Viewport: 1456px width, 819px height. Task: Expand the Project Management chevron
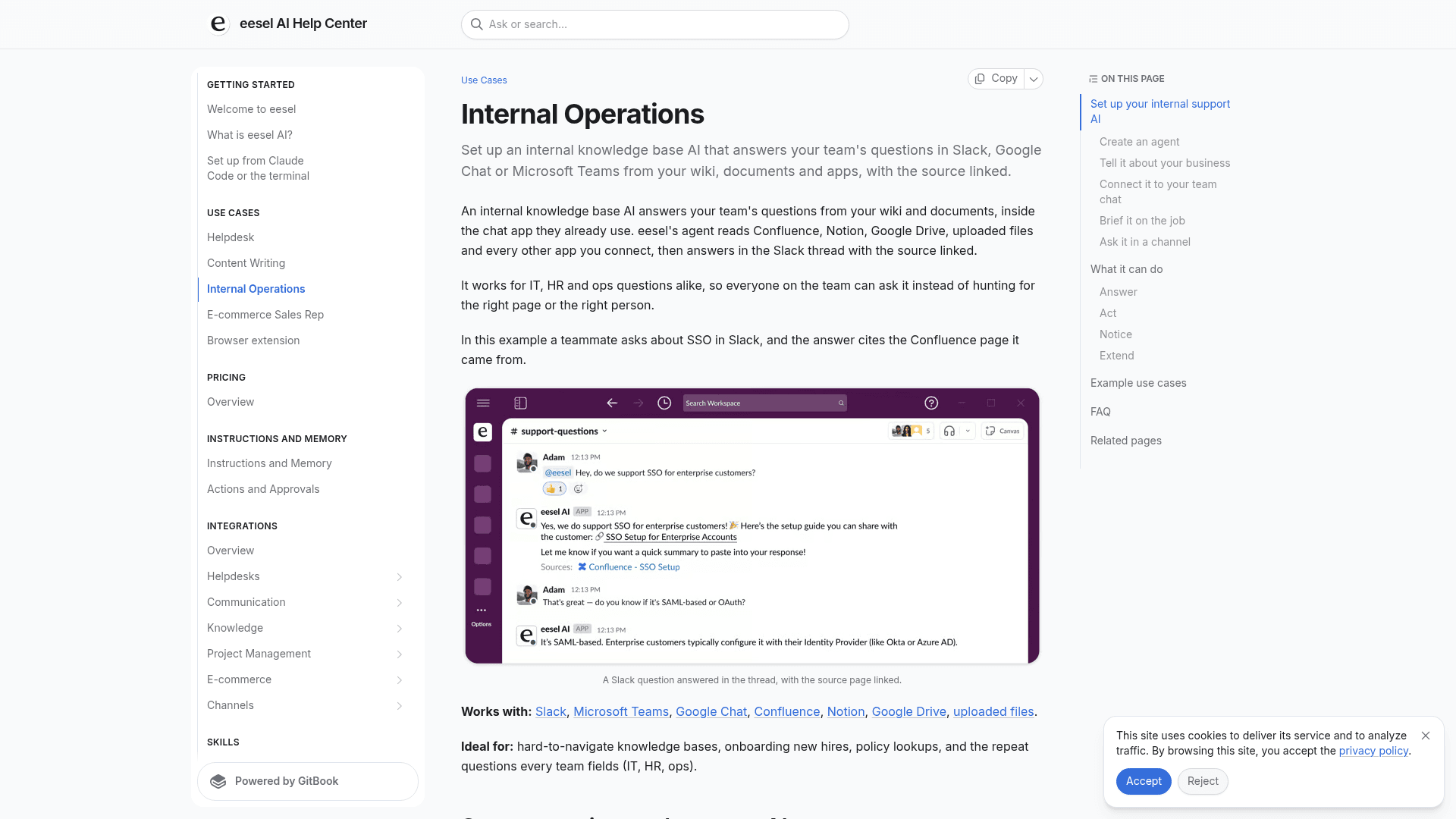click(400, 654)
